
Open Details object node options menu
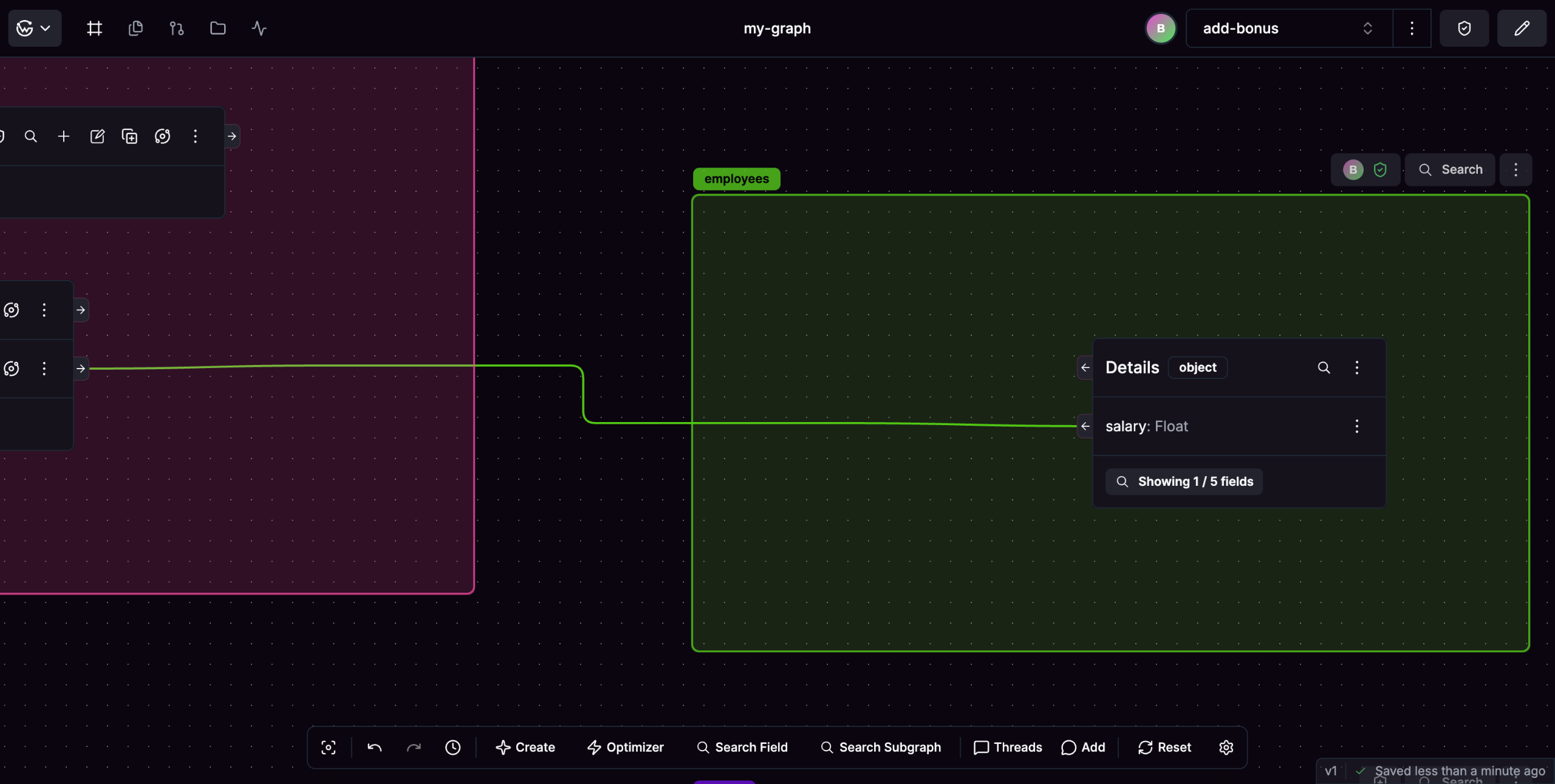pos(1357,367)
